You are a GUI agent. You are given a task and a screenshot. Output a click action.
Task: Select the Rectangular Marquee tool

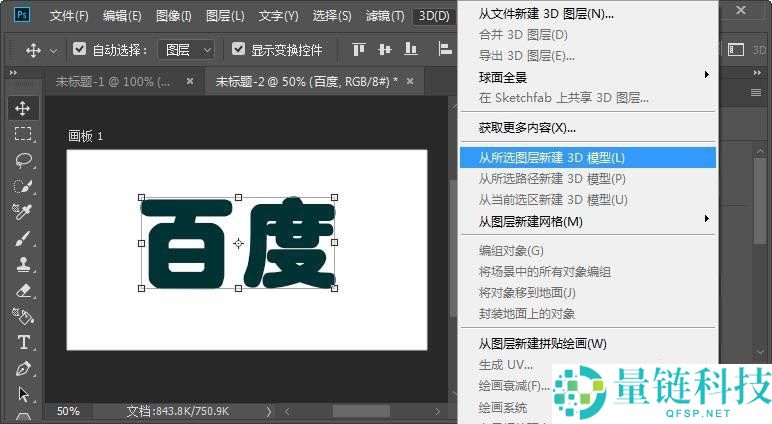pos(23,134)
